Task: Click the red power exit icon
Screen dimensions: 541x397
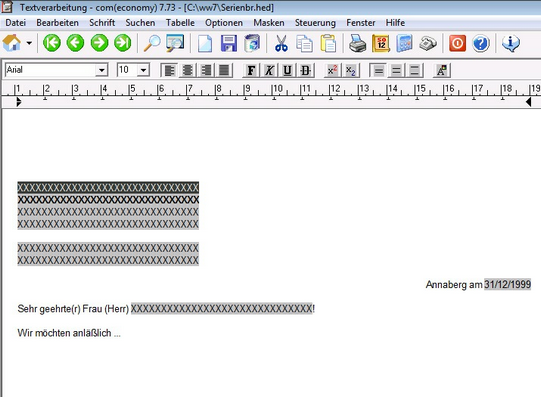Action: pos(458,43)
